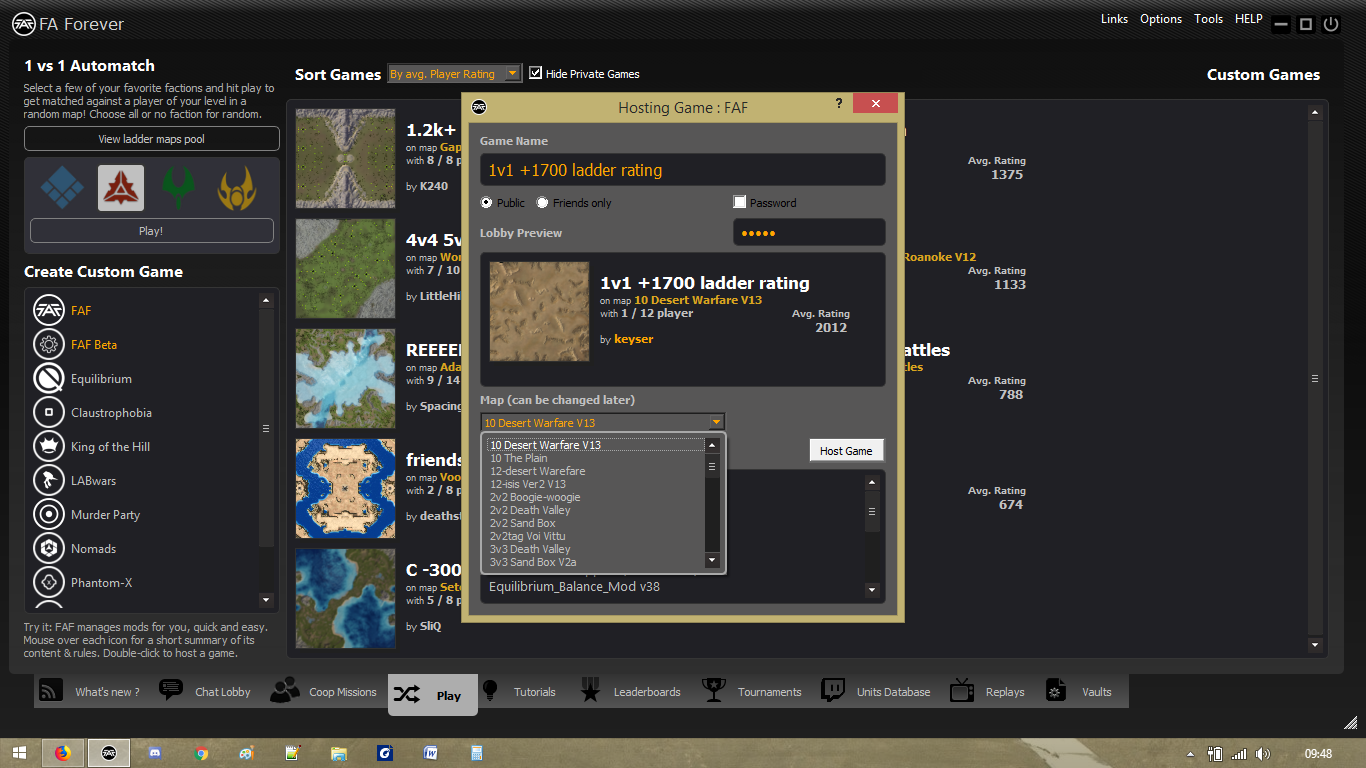Viewport: 1366px width, 768px height.
Task: Click the FA Forever logo top-left
Action: [24, 23]
